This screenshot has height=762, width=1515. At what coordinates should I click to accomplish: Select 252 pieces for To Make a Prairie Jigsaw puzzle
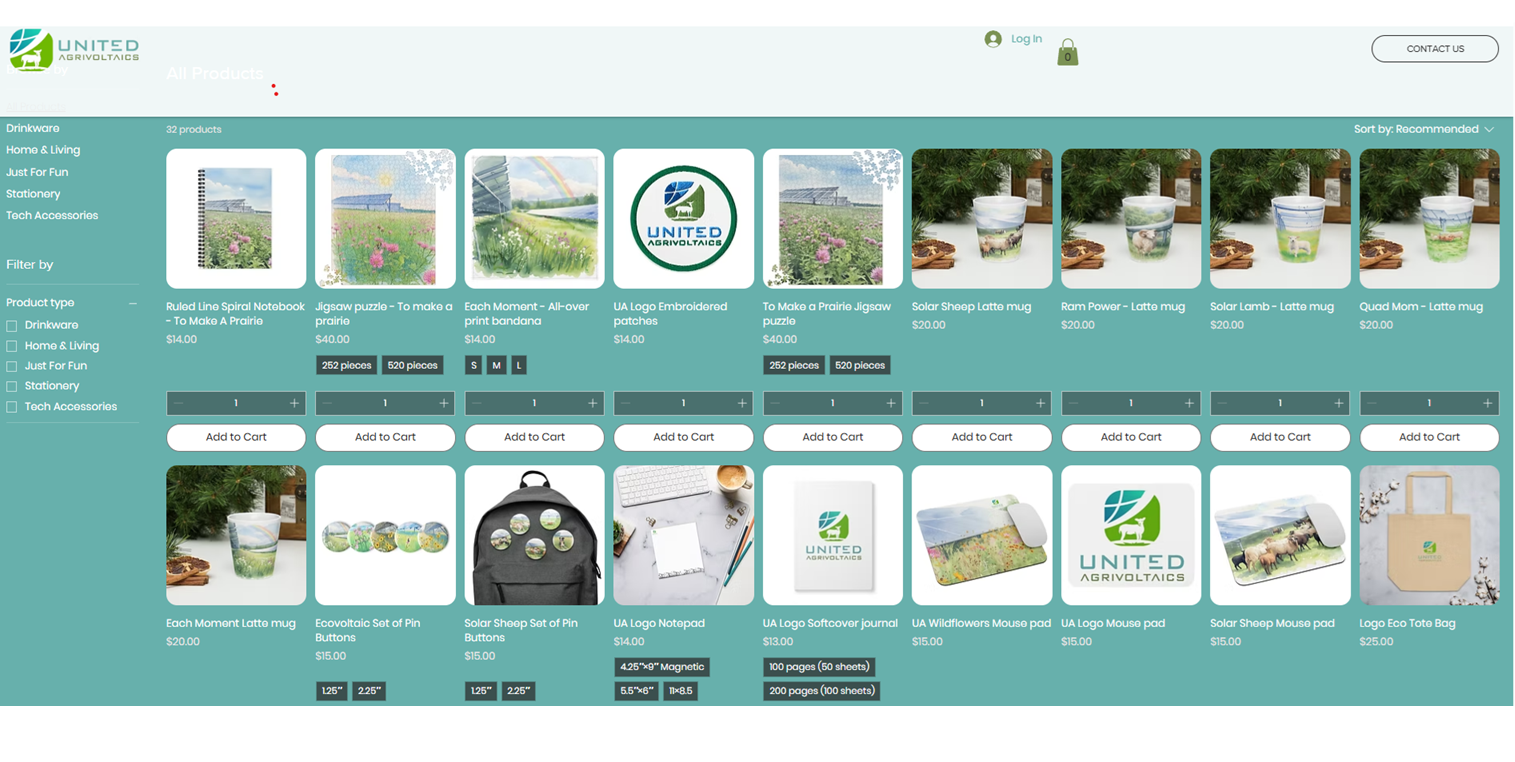tap(794, 365)
